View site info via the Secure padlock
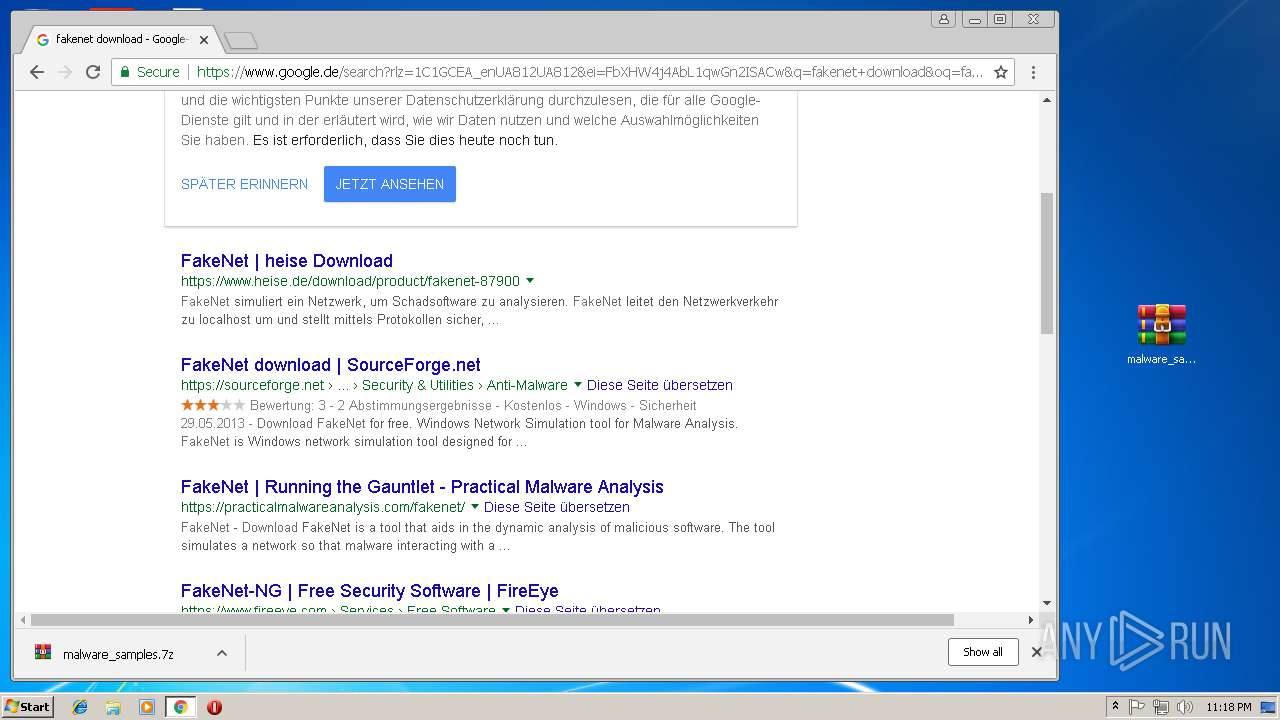 click(150, 72)
